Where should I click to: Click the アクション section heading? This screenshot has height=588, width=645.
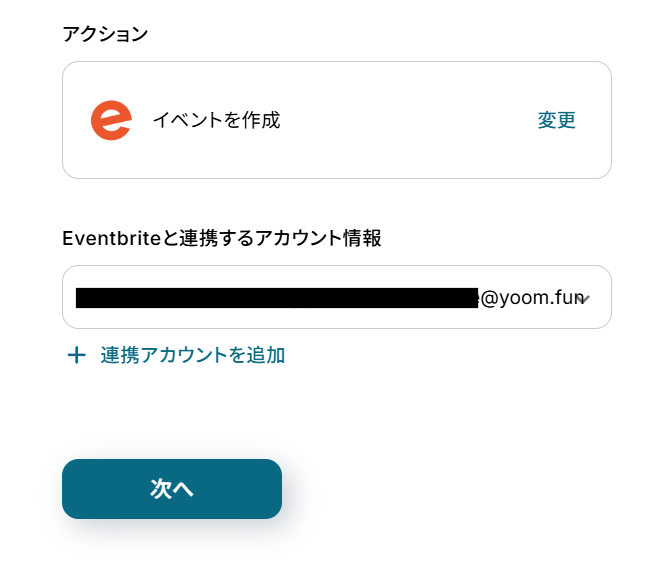[105, 34]
